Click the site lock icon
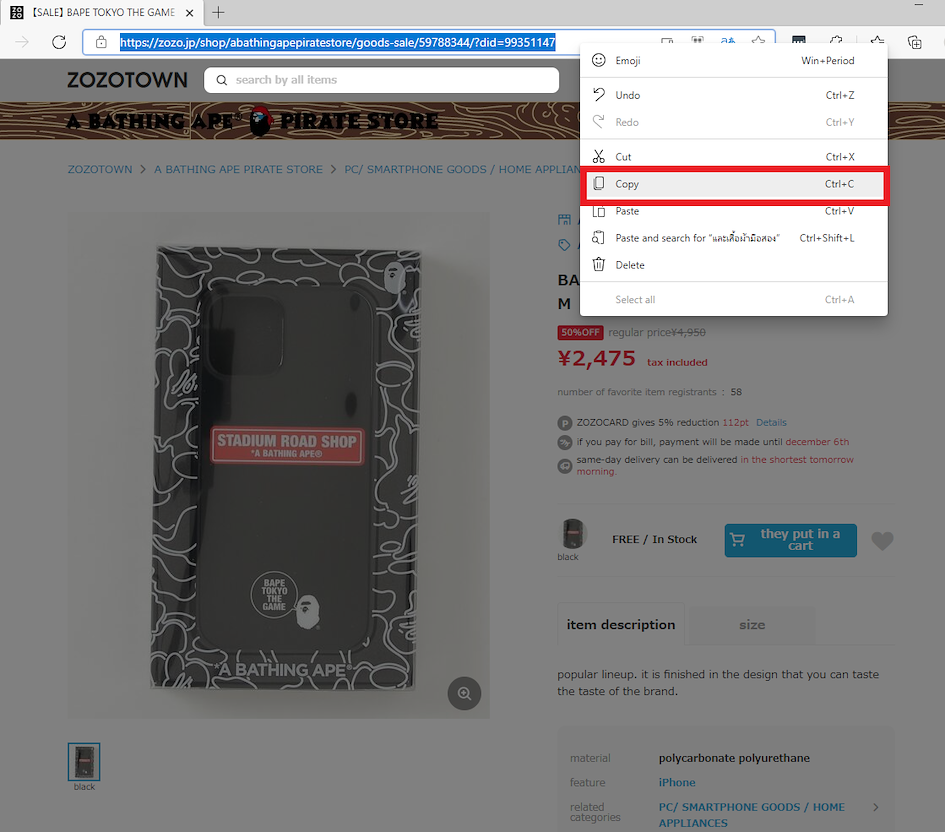Viewport: 945px width, 832px height. (101, 42)
